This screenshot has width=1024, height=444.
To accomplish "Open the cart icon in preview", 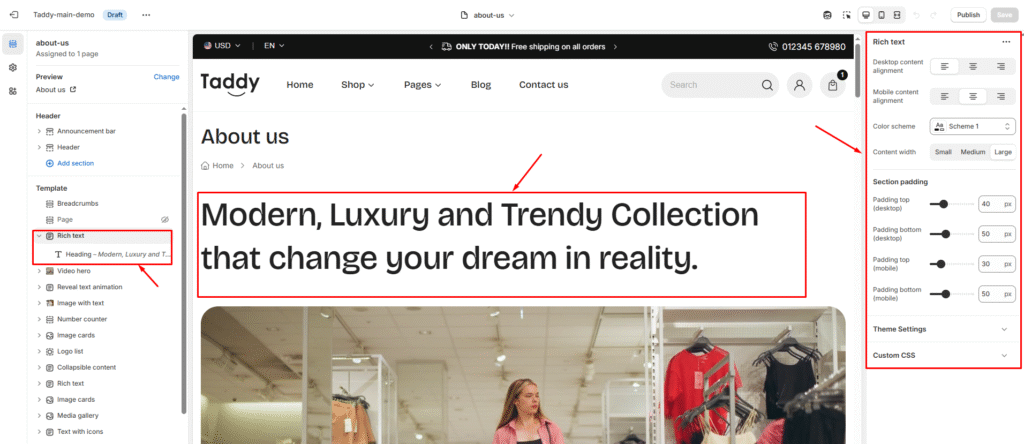I will 833,85.
